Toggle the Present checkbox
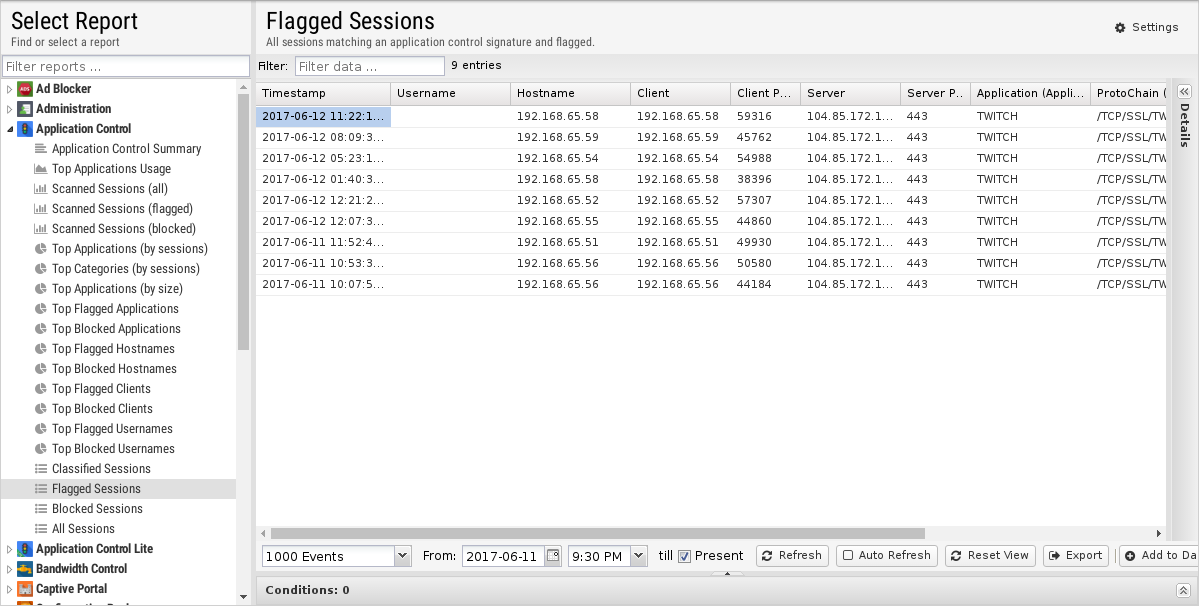 [684, 556]
